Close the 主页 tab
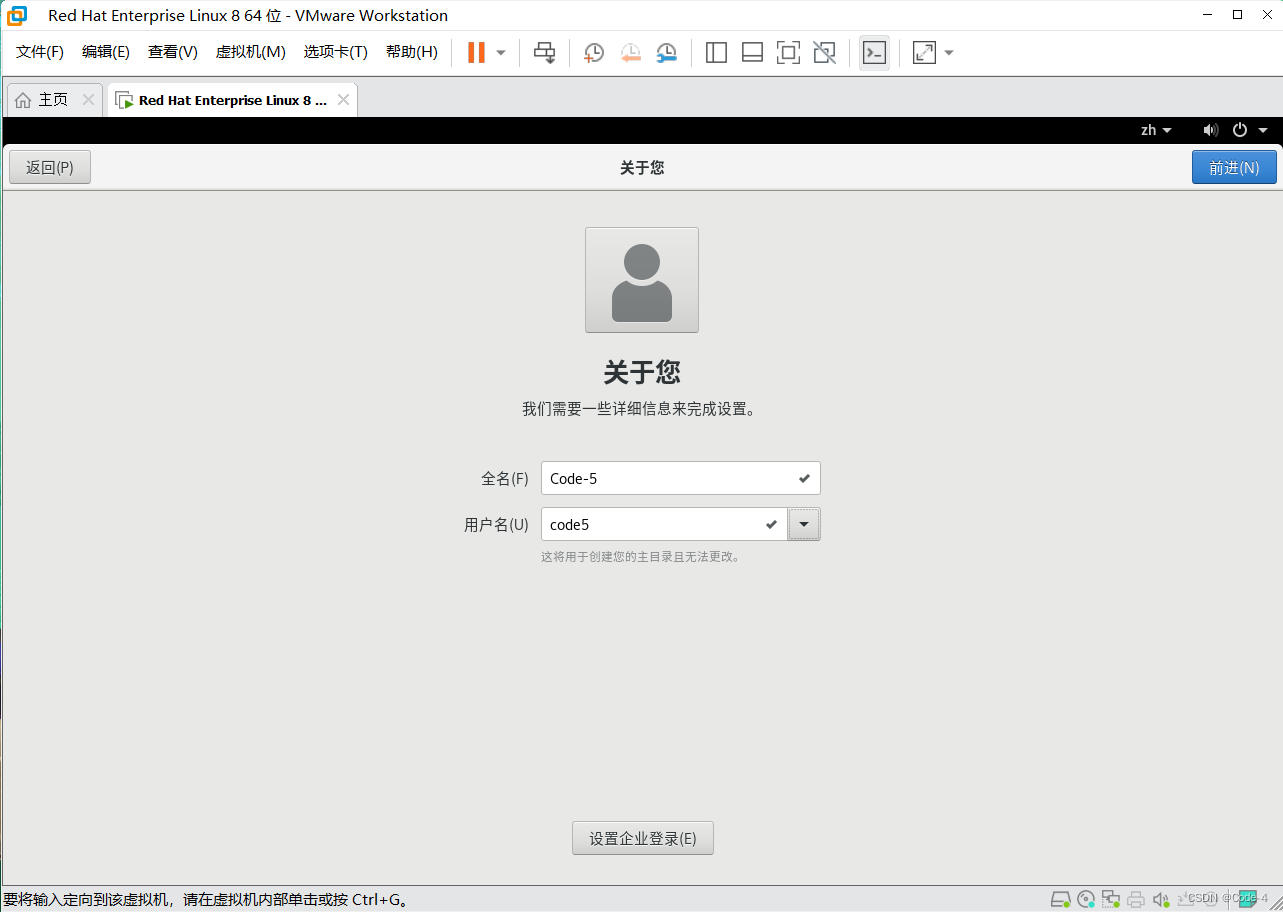Viewport: 1283px width, 912px height. pyautogui.click(x=88, y=100)
